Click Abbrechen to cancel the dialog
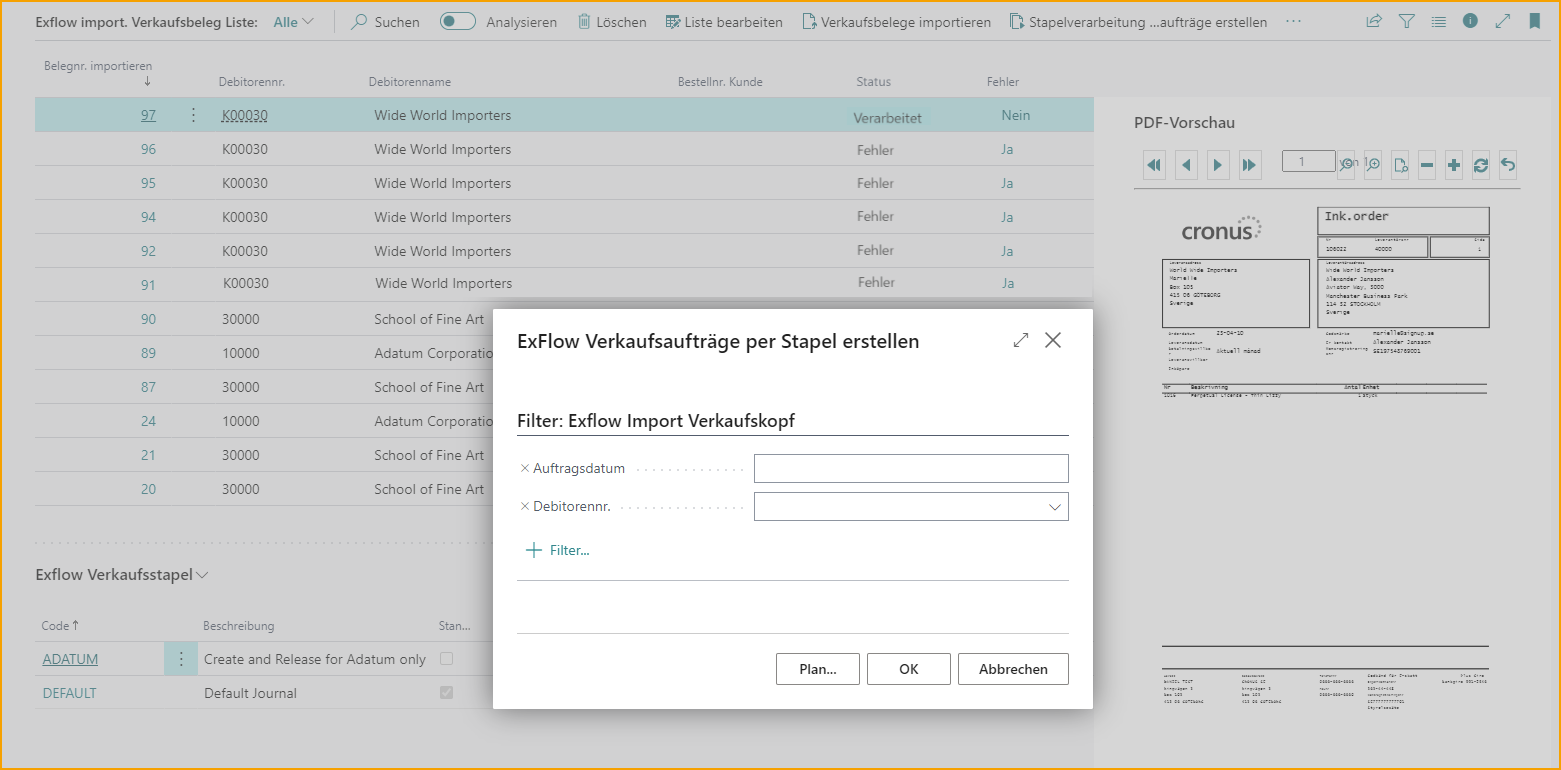This screenshot has width=1561, height=770. (1012, 669)
